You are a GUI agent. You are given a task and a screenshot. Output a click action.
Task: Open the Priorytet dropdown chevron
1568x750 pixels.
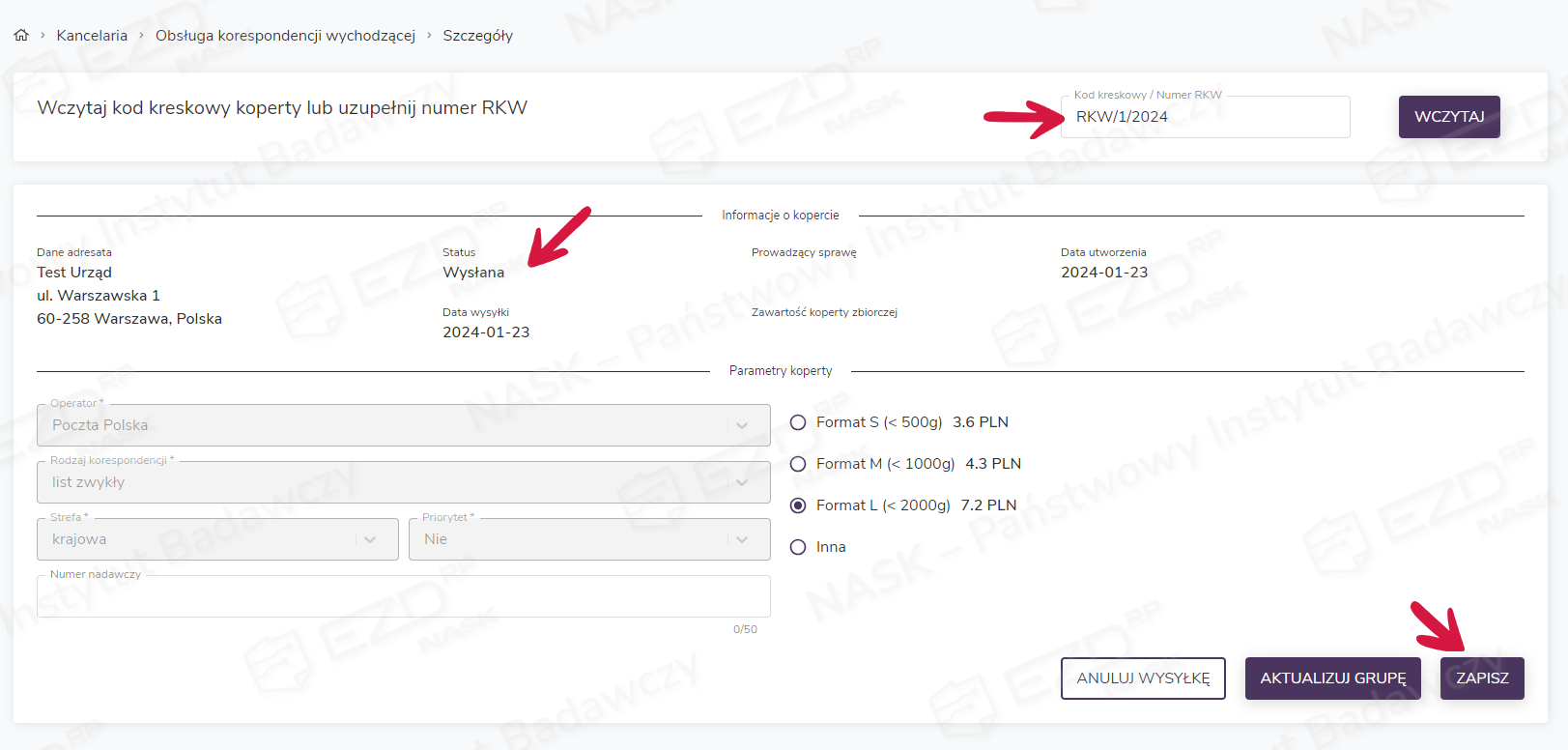click(x=741, y=539)
